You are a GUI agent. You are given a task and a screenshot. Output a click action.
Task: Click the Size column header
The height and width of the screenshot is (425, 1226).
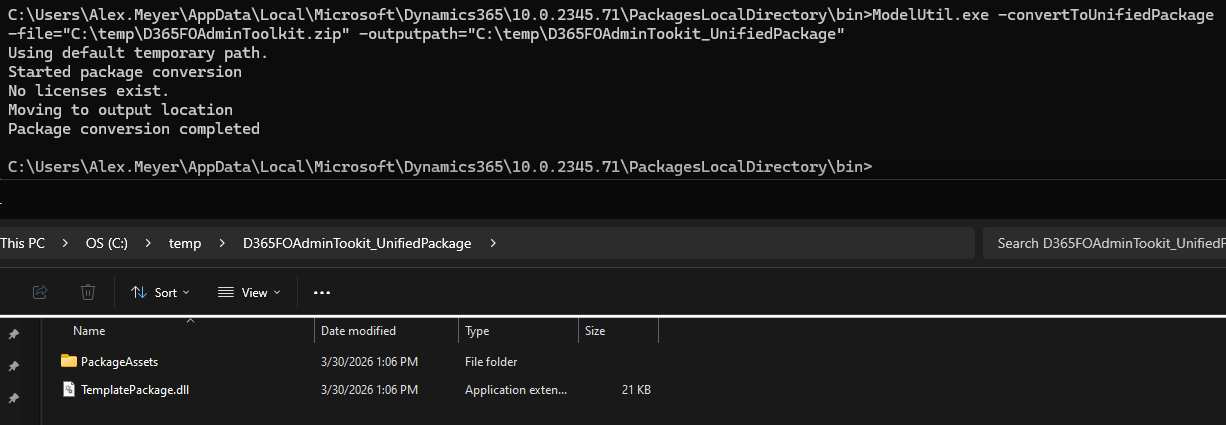click(595, 331)
